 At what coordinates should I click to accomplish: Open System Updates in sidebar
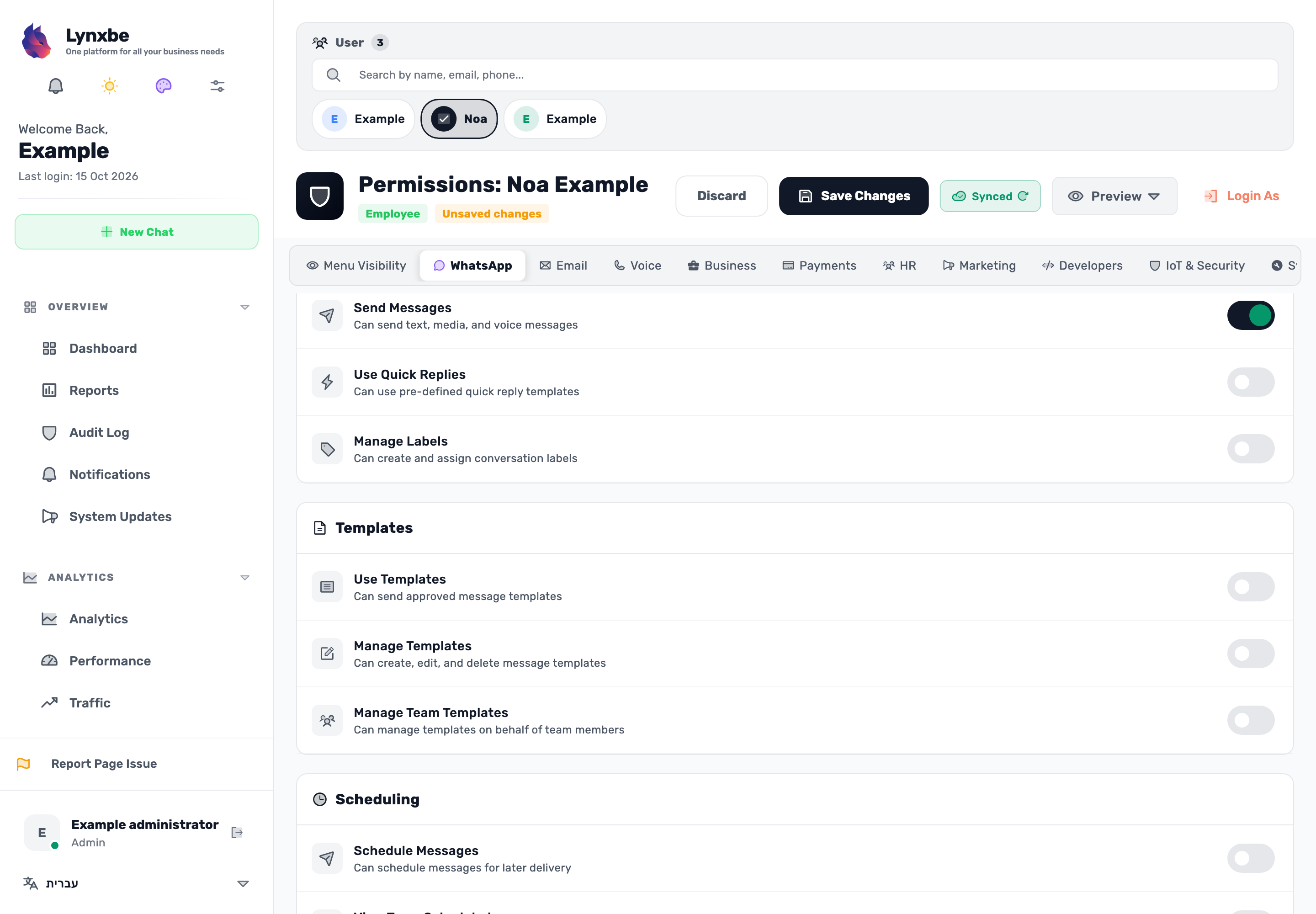tap(120, 516)
